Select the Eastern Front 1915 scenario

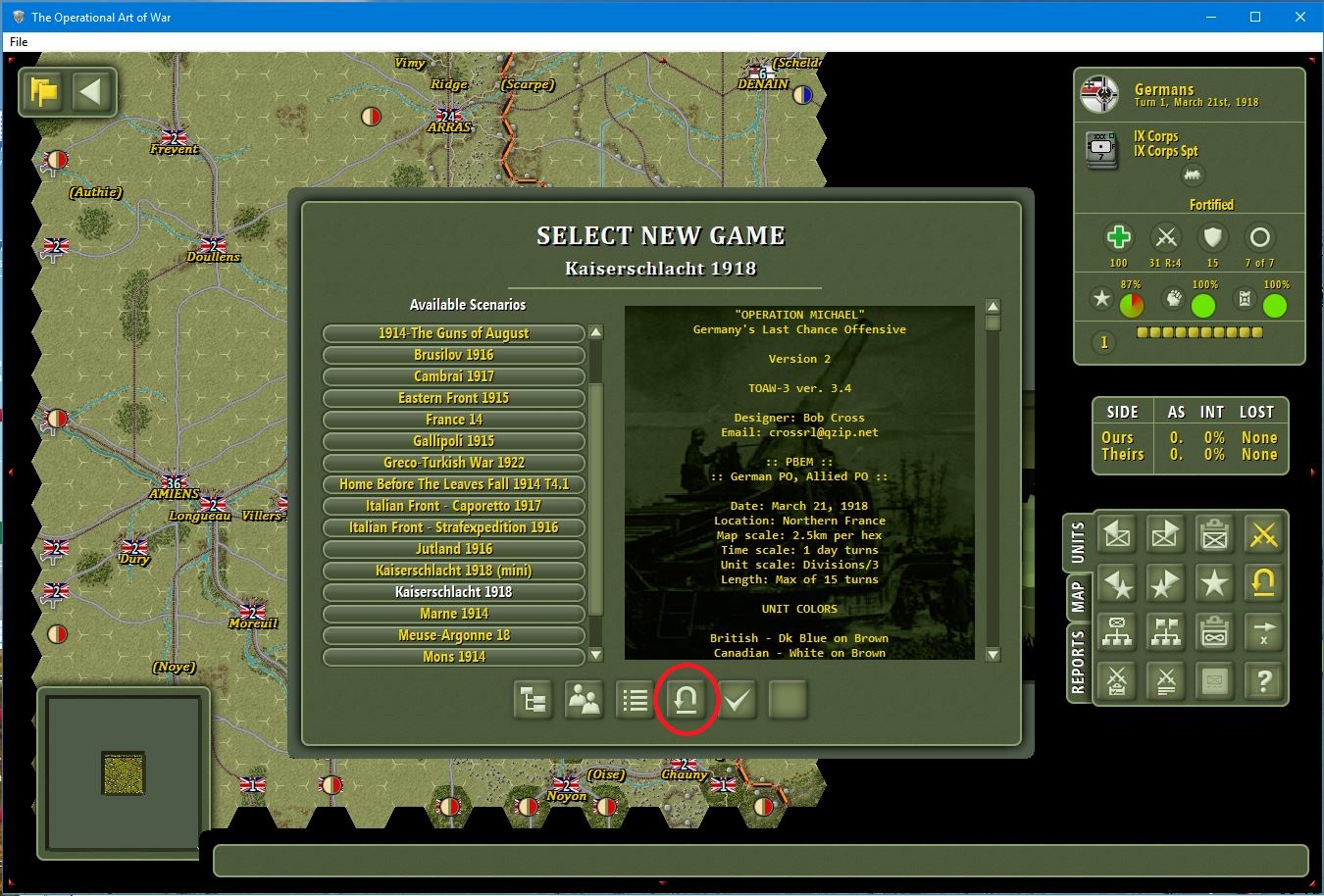(x=453, y=398)
